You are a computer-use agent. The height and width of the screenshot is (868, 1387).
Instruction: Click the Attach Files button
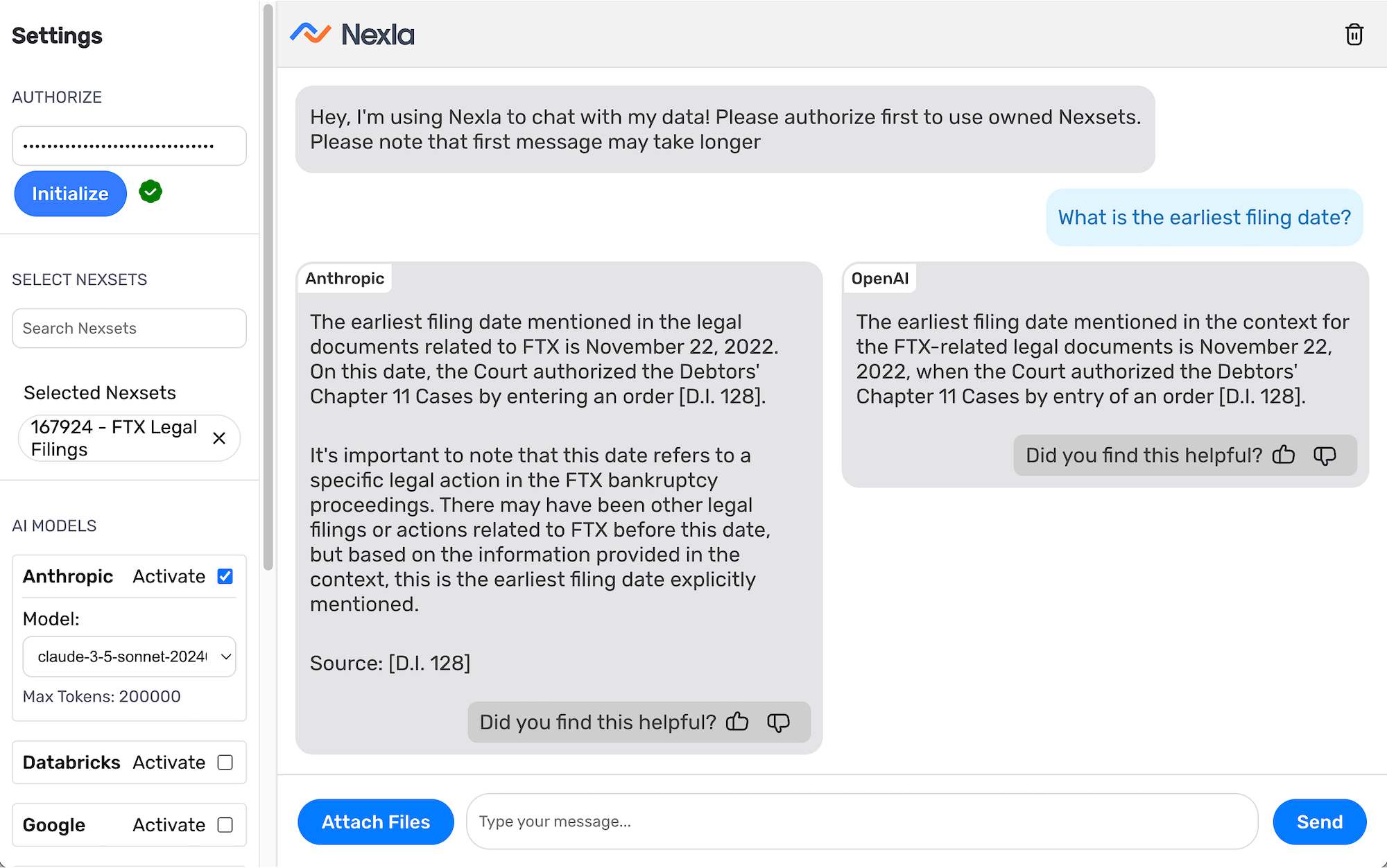click(376, 822)
